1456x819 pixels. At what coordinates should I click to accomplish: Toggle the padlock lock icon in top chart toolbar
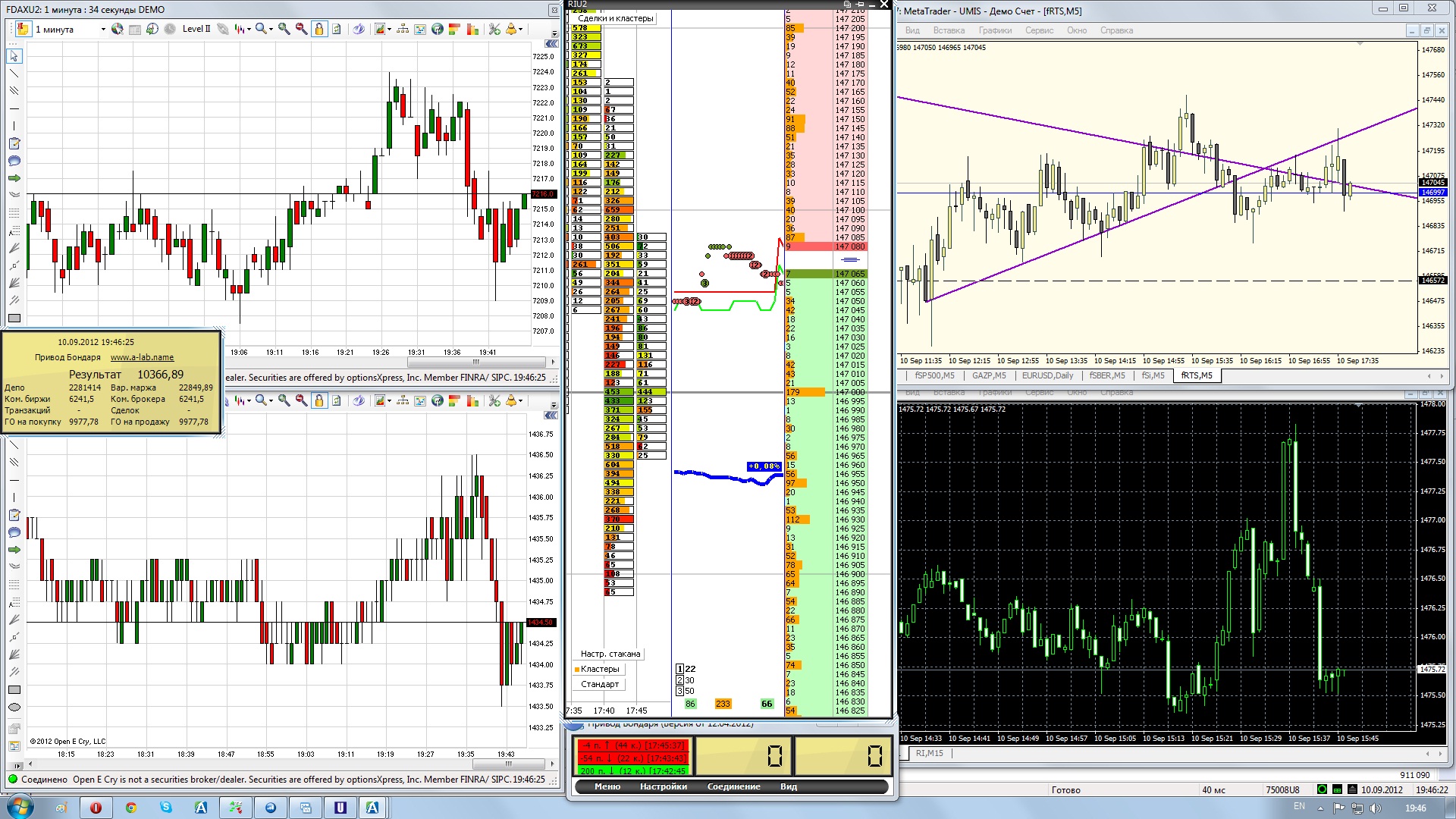[x=318, y=29]
